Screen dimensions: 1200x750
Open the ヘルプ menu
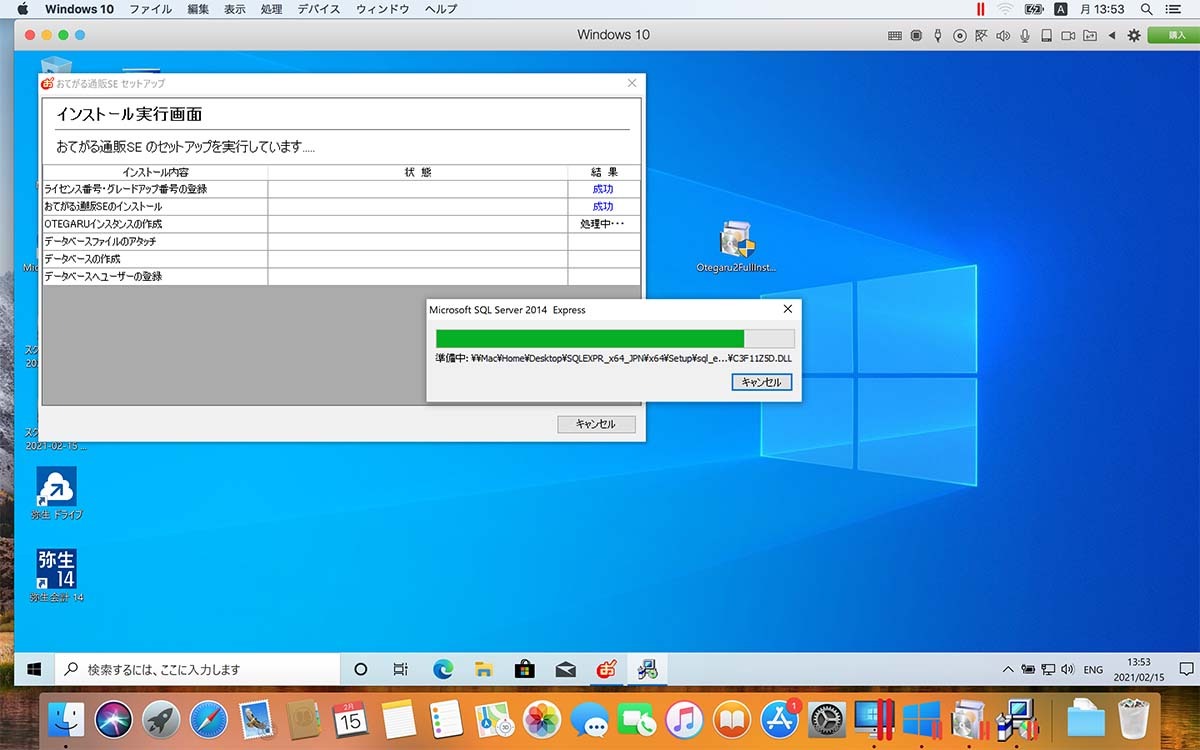click(441, 9)
